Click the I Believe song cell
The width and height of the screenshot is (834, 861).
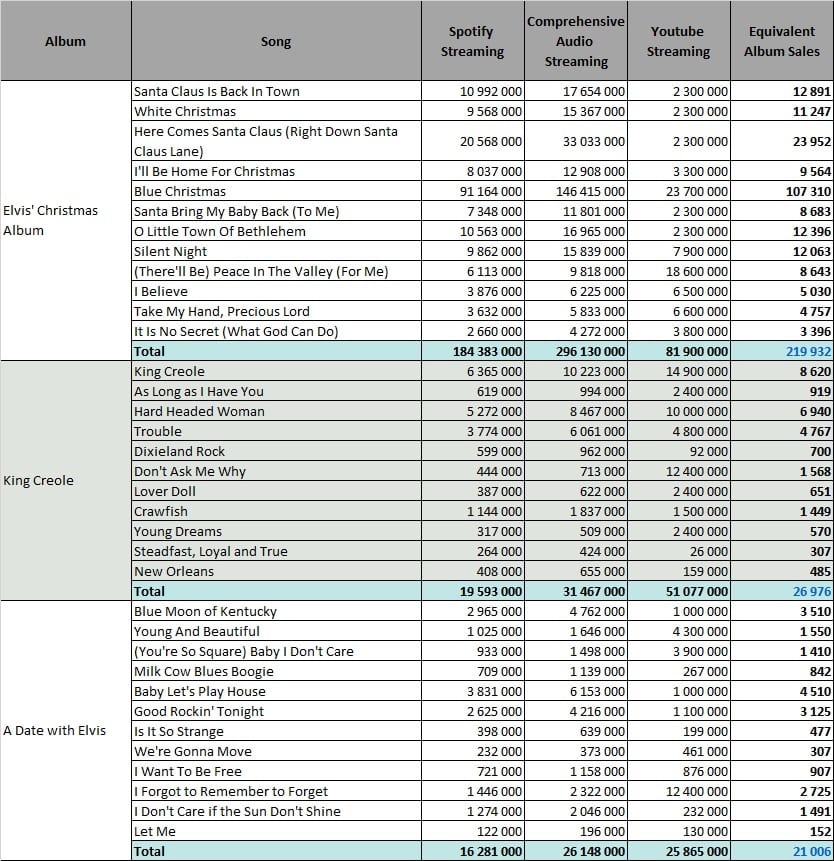[x=276, y=291]
